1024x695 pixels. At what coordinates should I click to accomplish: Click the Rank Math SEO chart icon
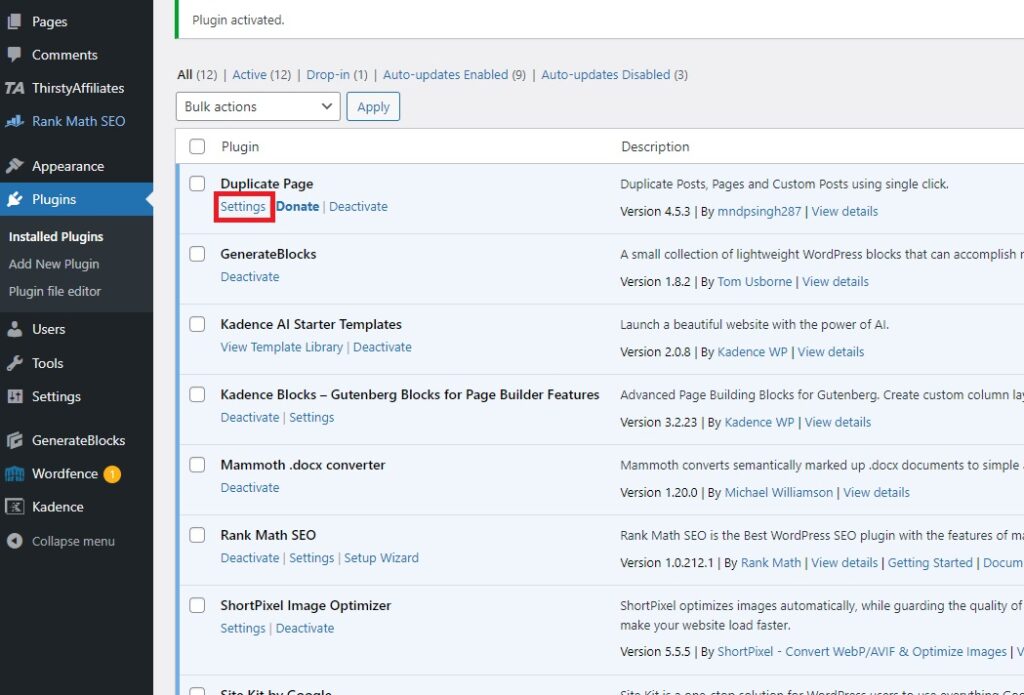coord(14,121)
